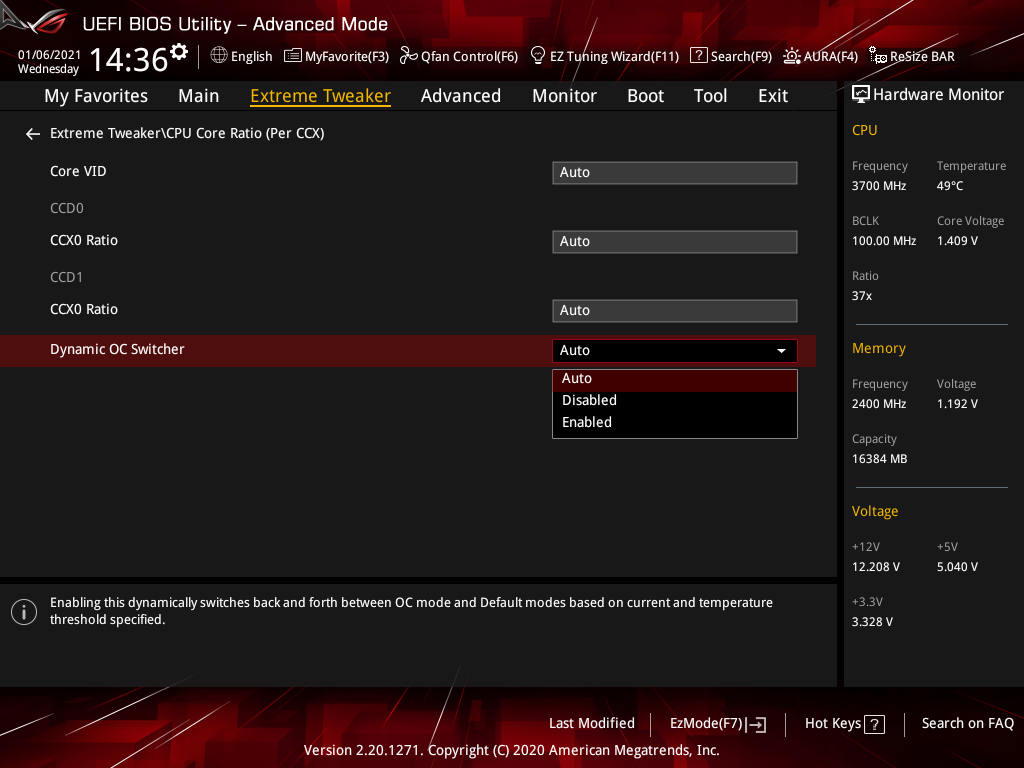1024x768 pixels.
Task: Click the EzMode exit arrow icon
Action: click(756, 724)
